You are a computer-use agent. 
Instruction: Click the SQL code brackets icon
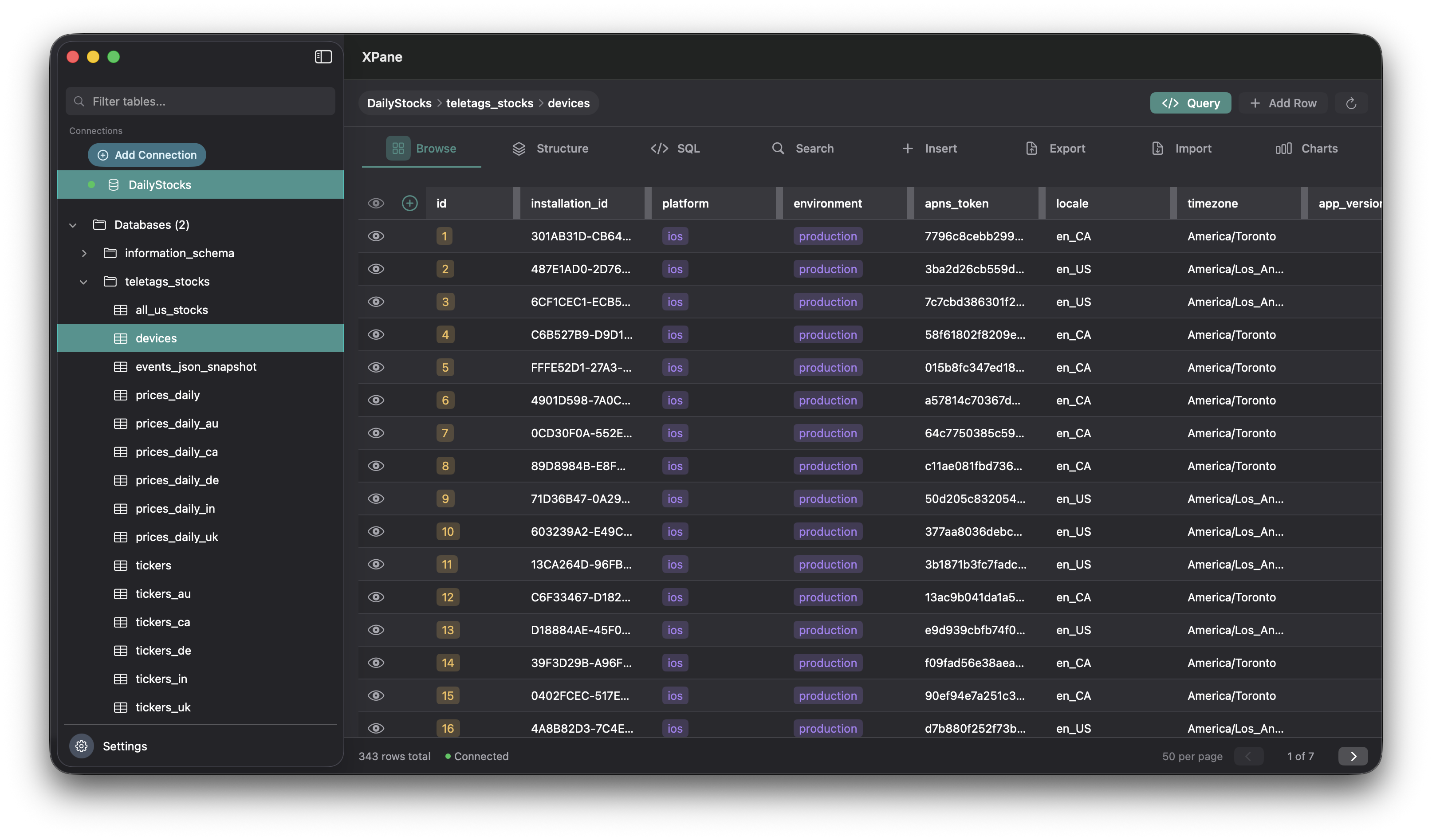click(x=659, y=148)
